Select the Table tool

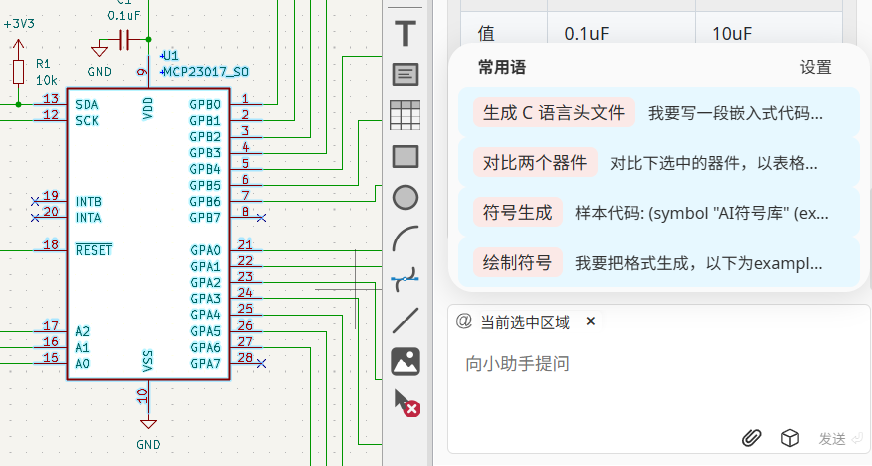[405, 115]
